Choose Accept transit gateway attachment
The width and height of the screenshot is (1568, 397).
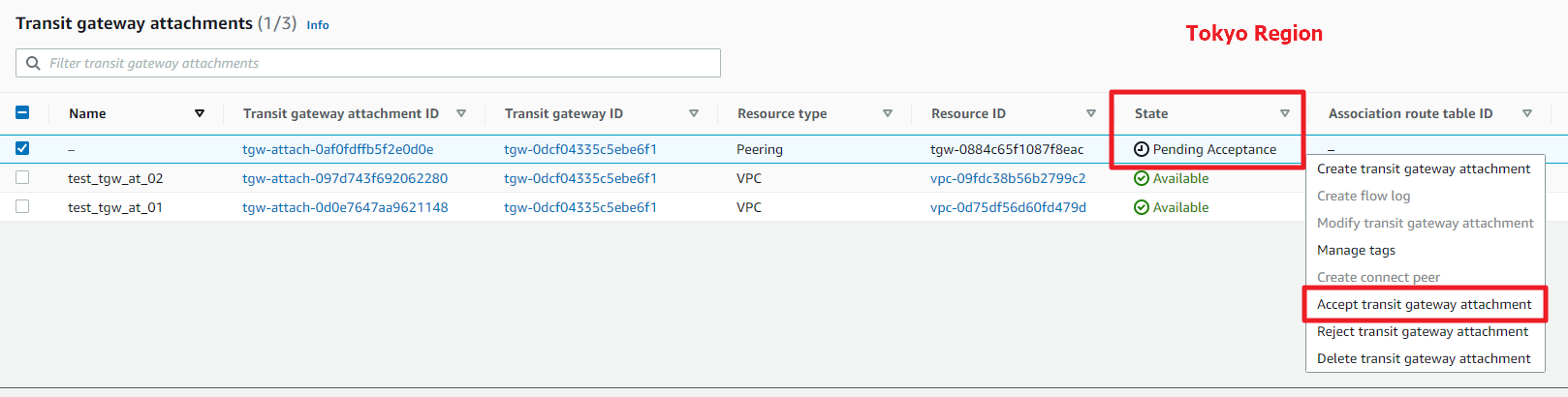coord(1425,304)
